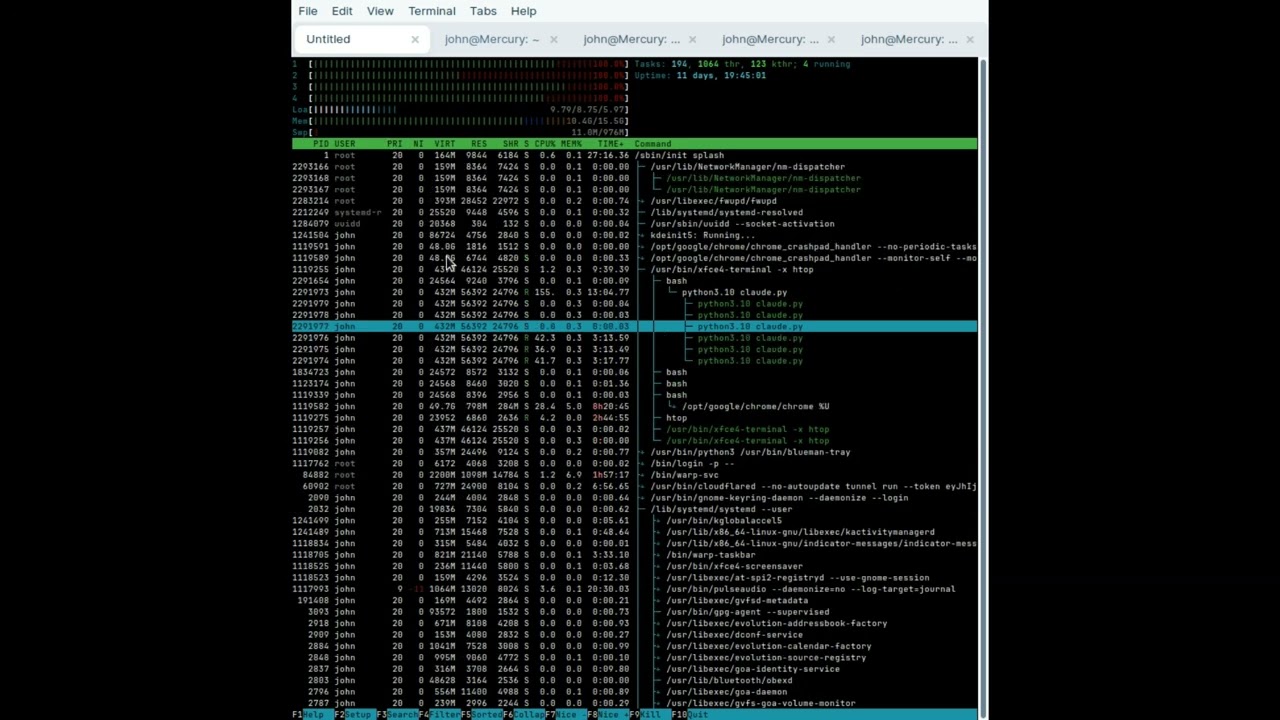Screen dimensions: 1280x720
Task: Click the terminal vertical scrollbar
Action: 983,388
